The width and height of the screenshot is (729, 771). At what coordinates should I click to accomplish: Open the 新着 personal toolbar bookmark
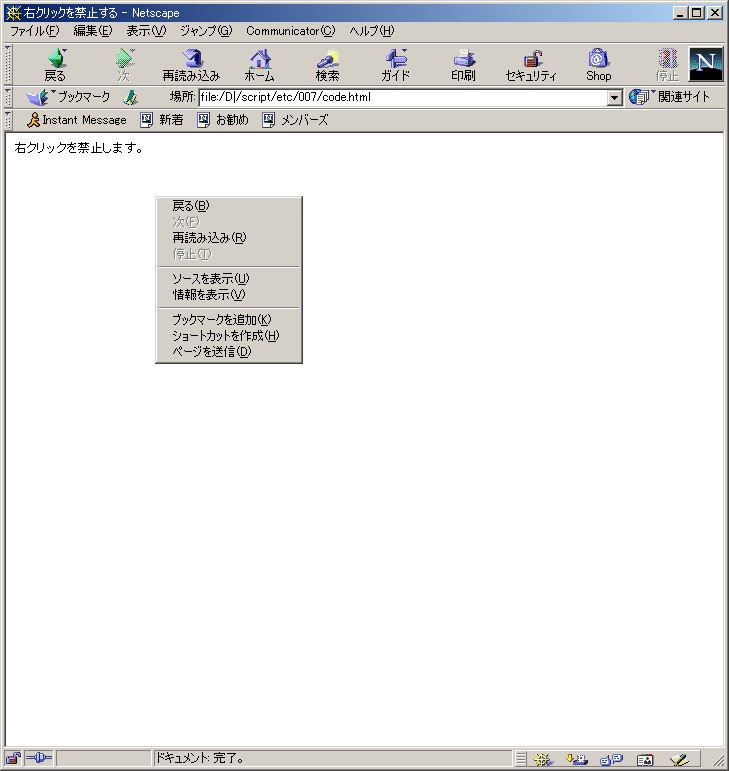(x=162, y=120)
